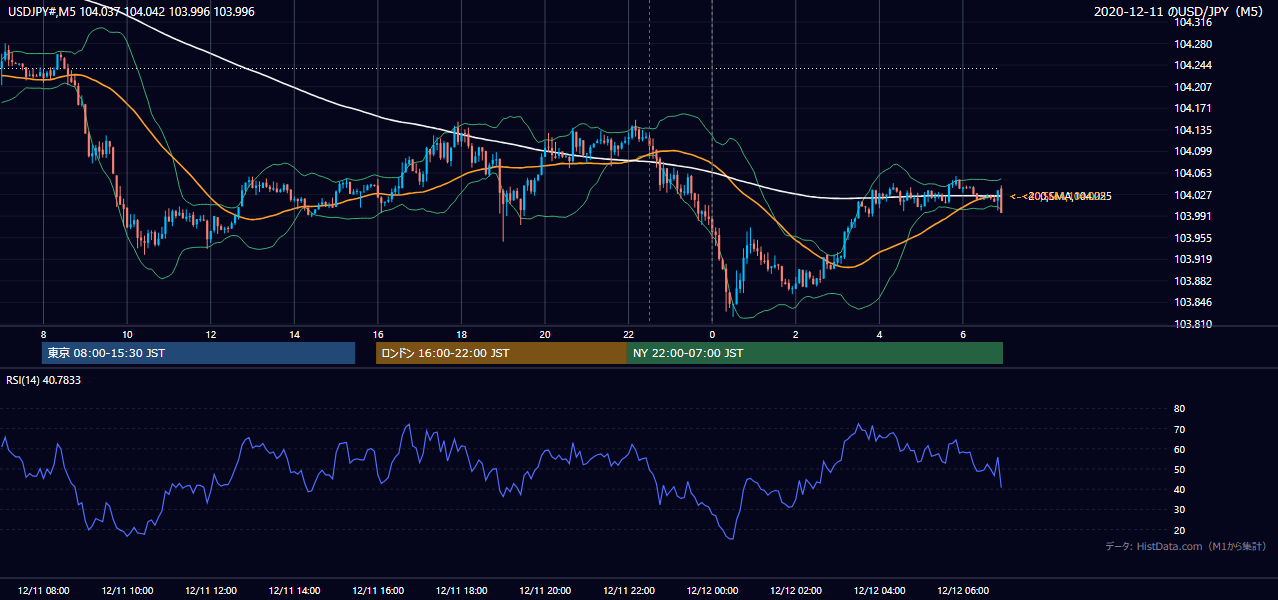Screen dimensions: 1278x600
Task: Select the ロンドン 16:00-22:00 JST session bar
Action: tap(501, 353)
